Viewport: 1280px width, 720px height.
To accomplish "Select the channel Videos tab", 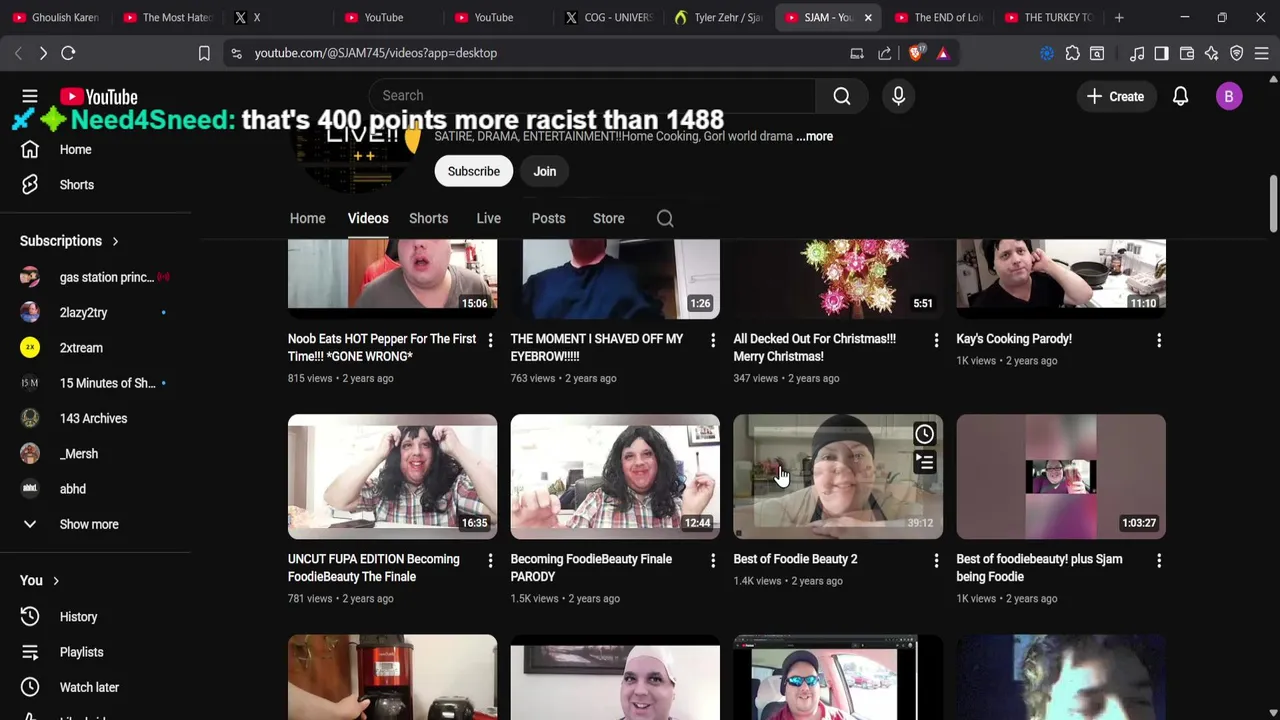I will 368,218.
